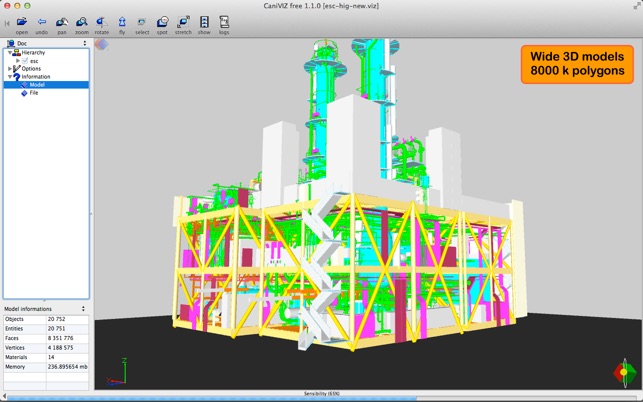Screen dimensions: 643x402
Task: Open the logs panel
Action: pyautogui.click(x=224, y=22)
